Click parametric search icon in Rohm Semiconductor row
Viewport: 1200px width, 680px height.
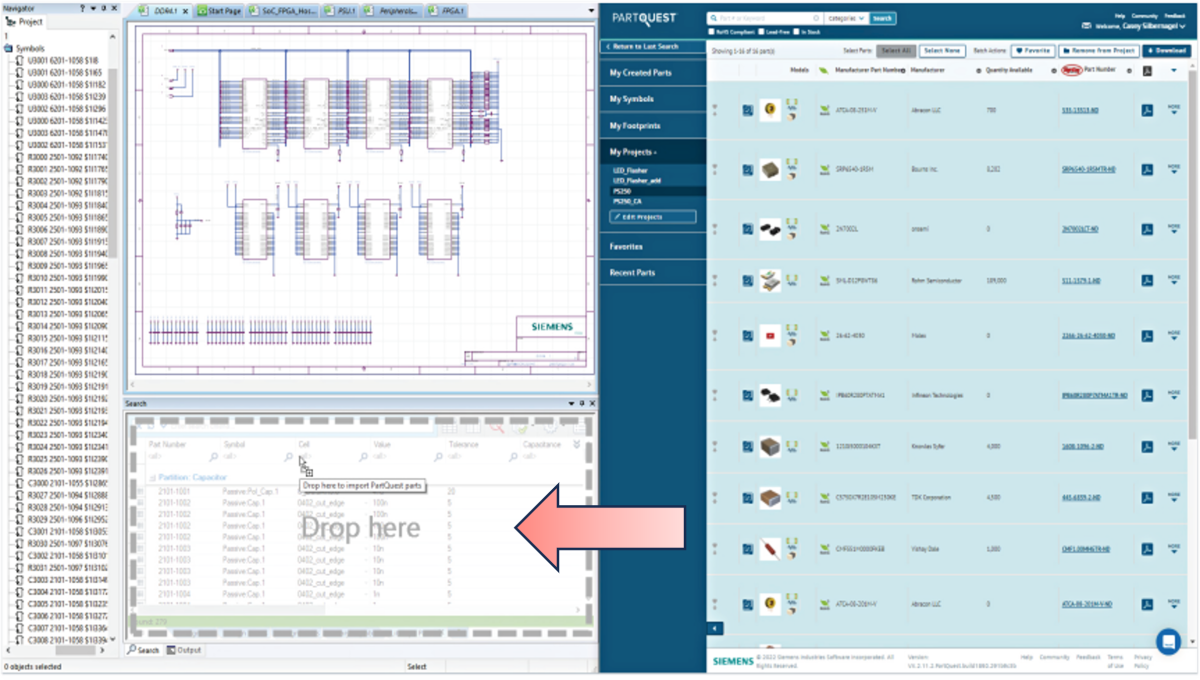[x=747, y=281]
